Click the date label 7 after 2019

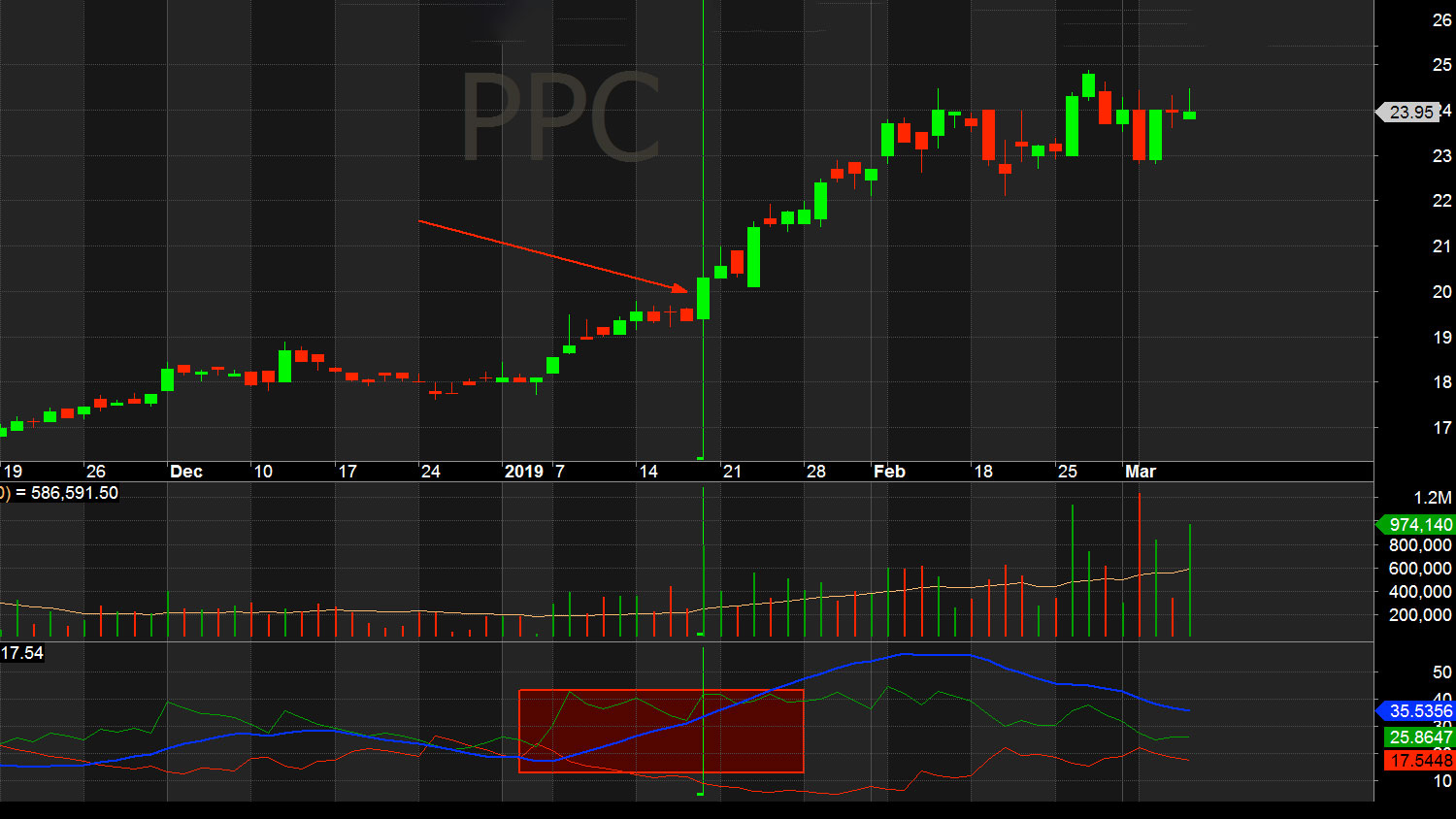click(560, 472)
